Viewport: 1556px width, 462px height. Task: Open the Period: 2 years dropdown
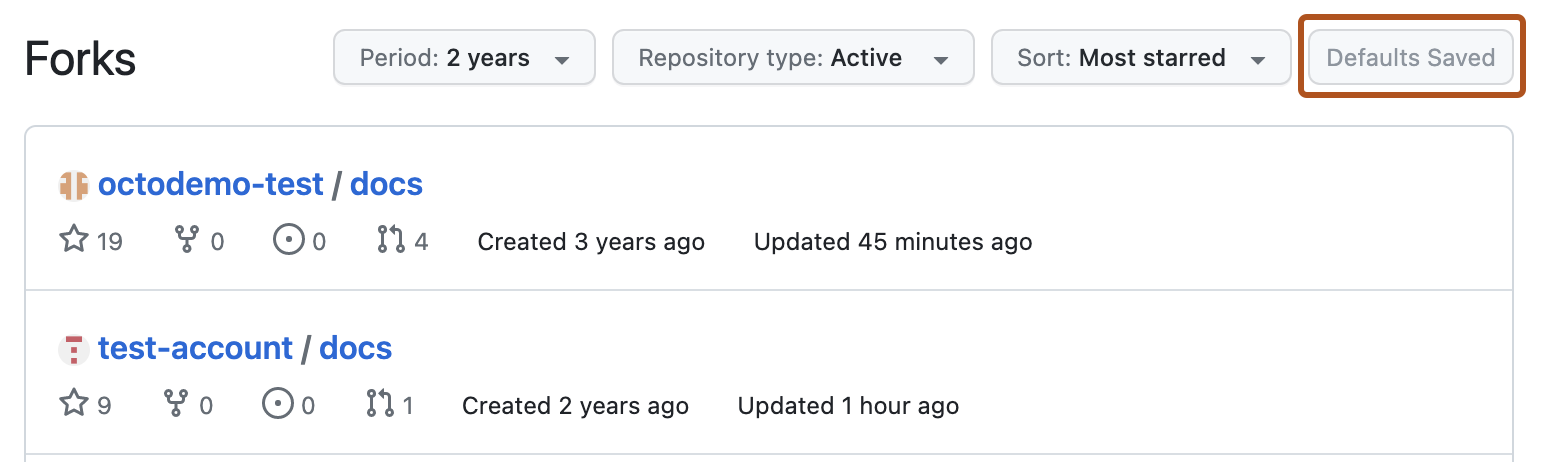464,58
